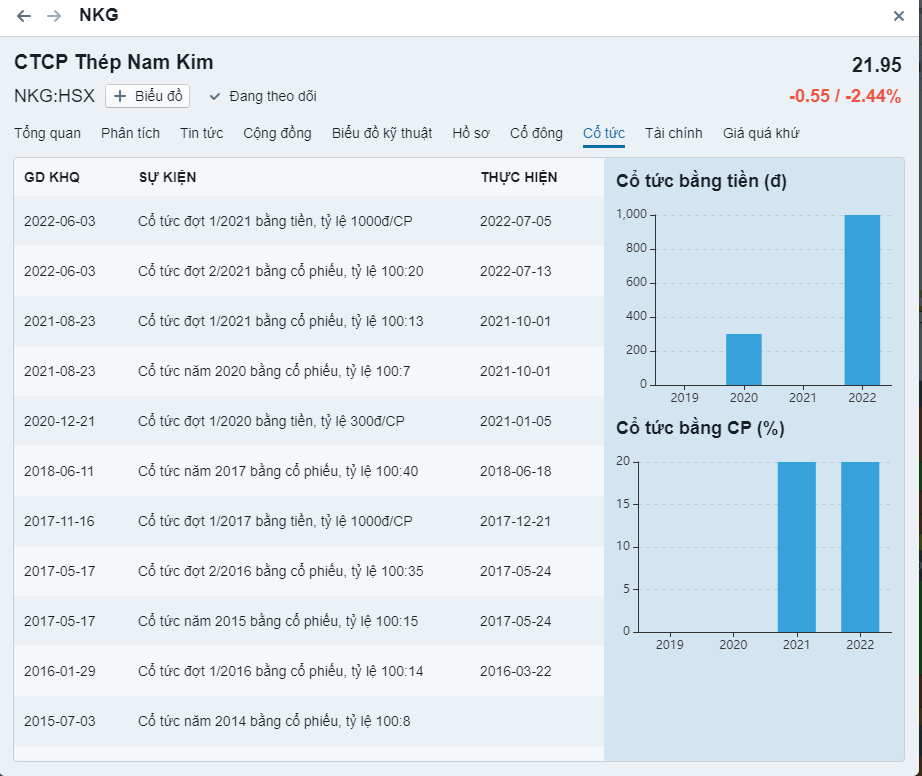Go to the Cộng đồng tab
This screenshot has height=776, width=922.
(277, 133)
